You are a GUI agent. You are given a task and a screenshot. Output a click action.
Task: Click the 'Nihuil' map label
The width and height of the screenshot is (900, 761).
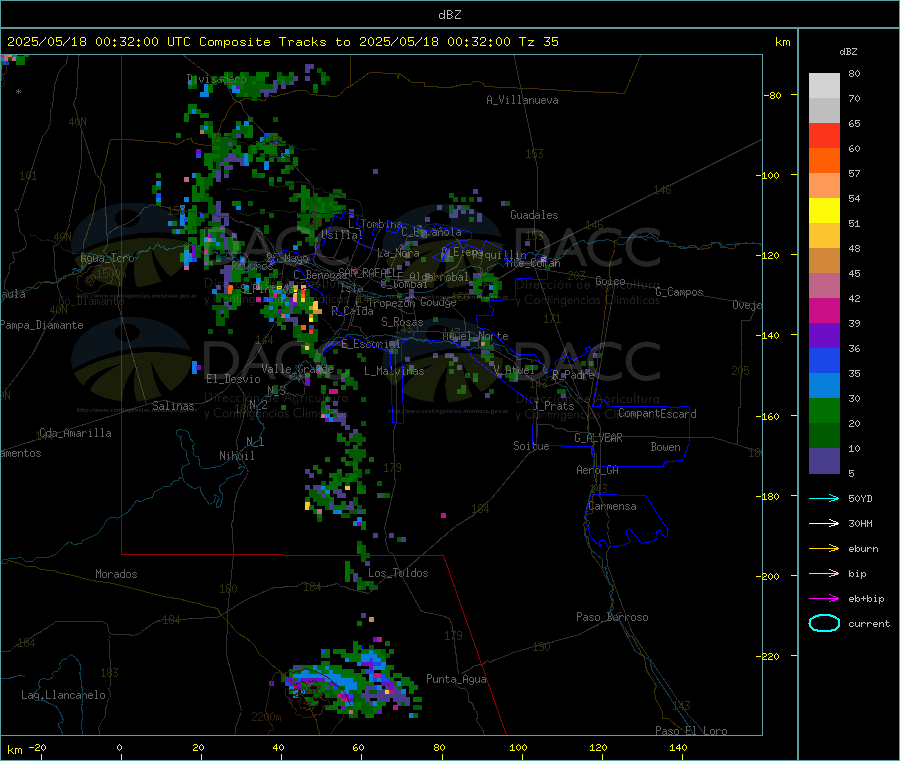[236, 456]
